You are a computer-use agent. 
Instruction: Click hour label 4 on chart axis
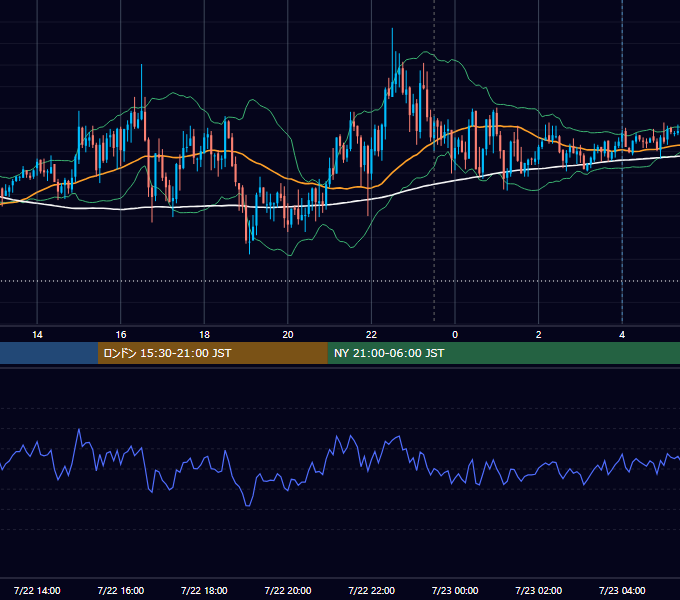pos(622,335)
